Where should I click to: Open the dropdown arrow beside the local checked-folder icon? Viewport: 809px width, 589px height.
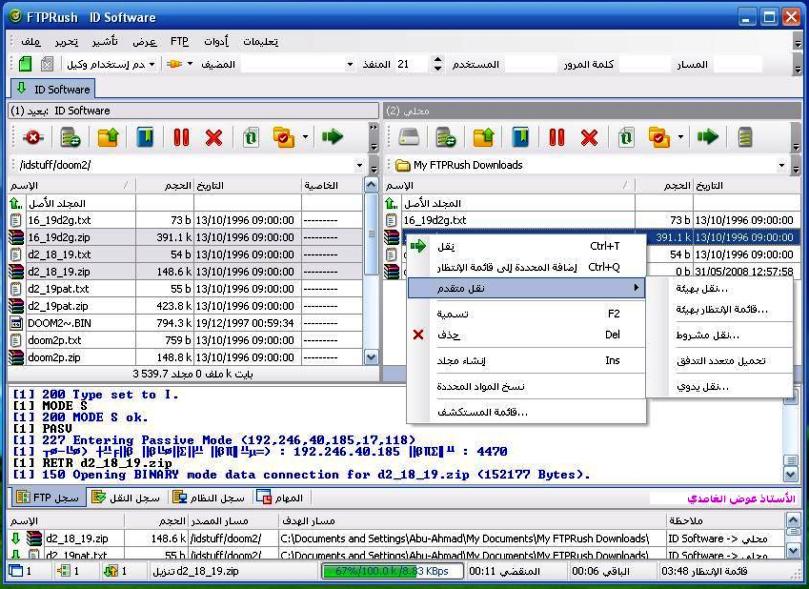pos(681,137)
